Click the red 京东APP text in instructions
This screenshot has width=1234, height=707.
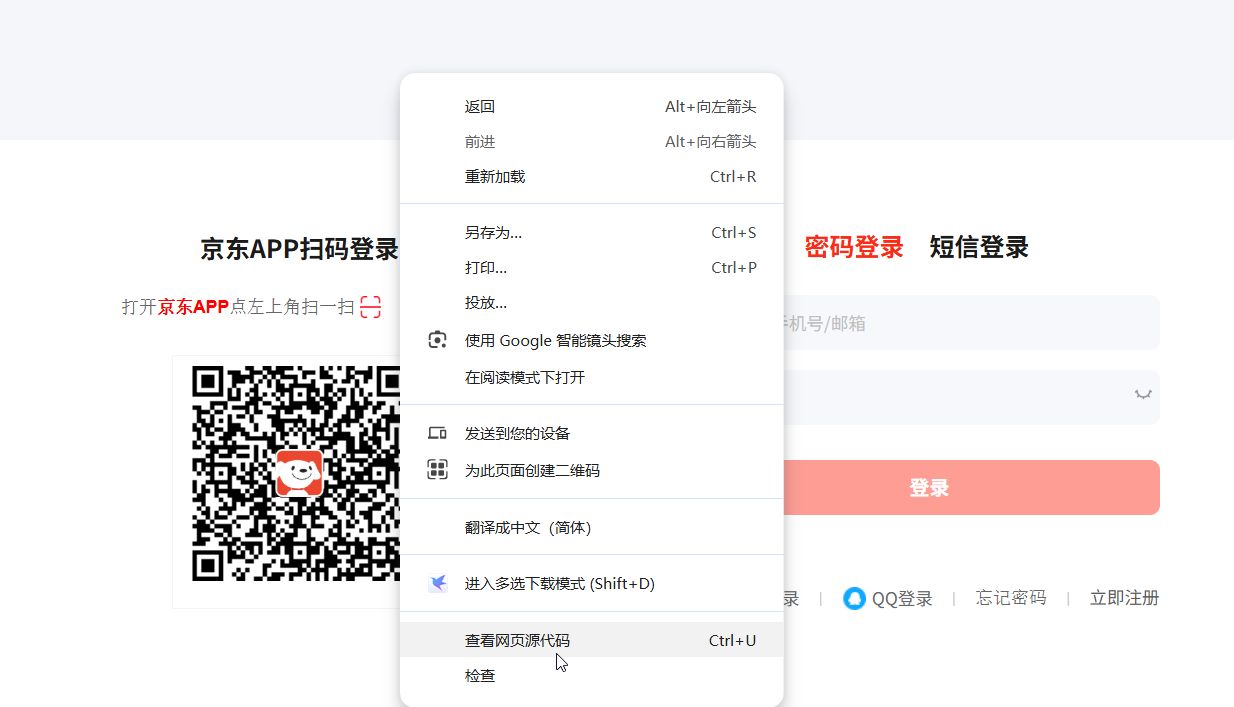tap(194, 307)
